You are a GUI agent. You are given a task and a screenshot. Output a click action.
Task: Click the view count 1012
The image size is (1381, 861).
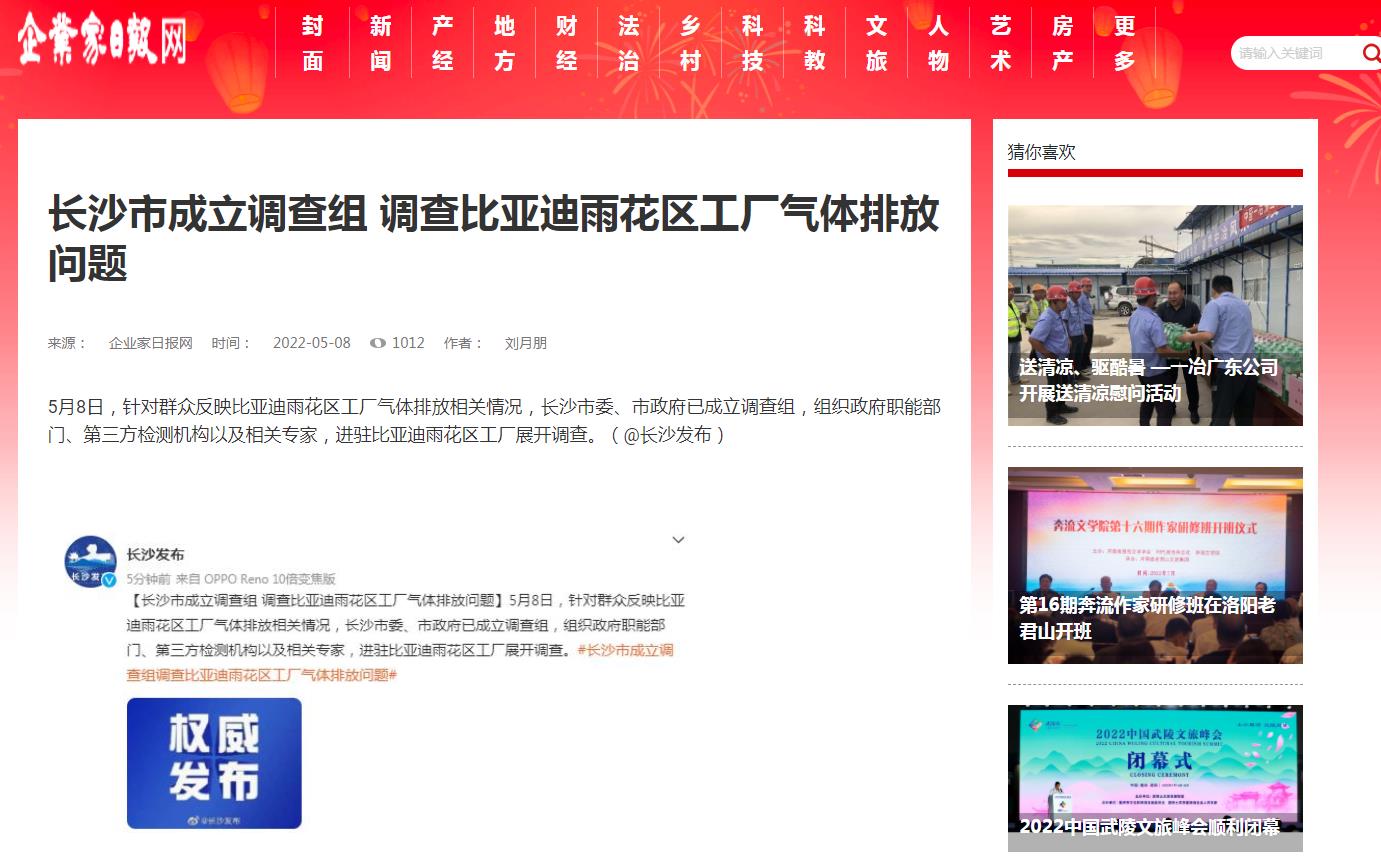point(408,343)
